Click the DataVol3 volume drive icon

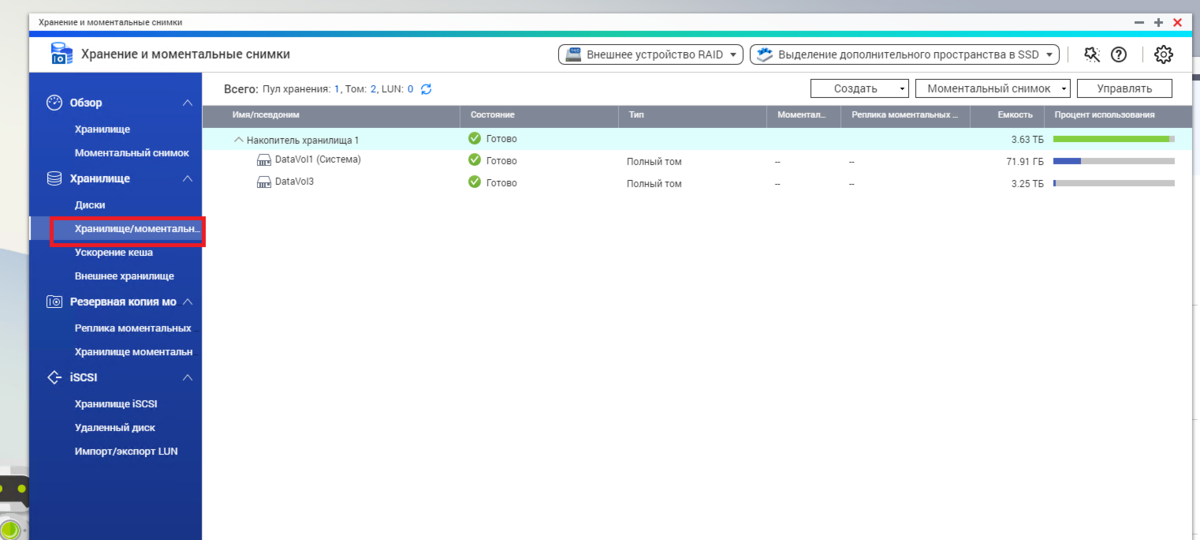pos(265,183)
